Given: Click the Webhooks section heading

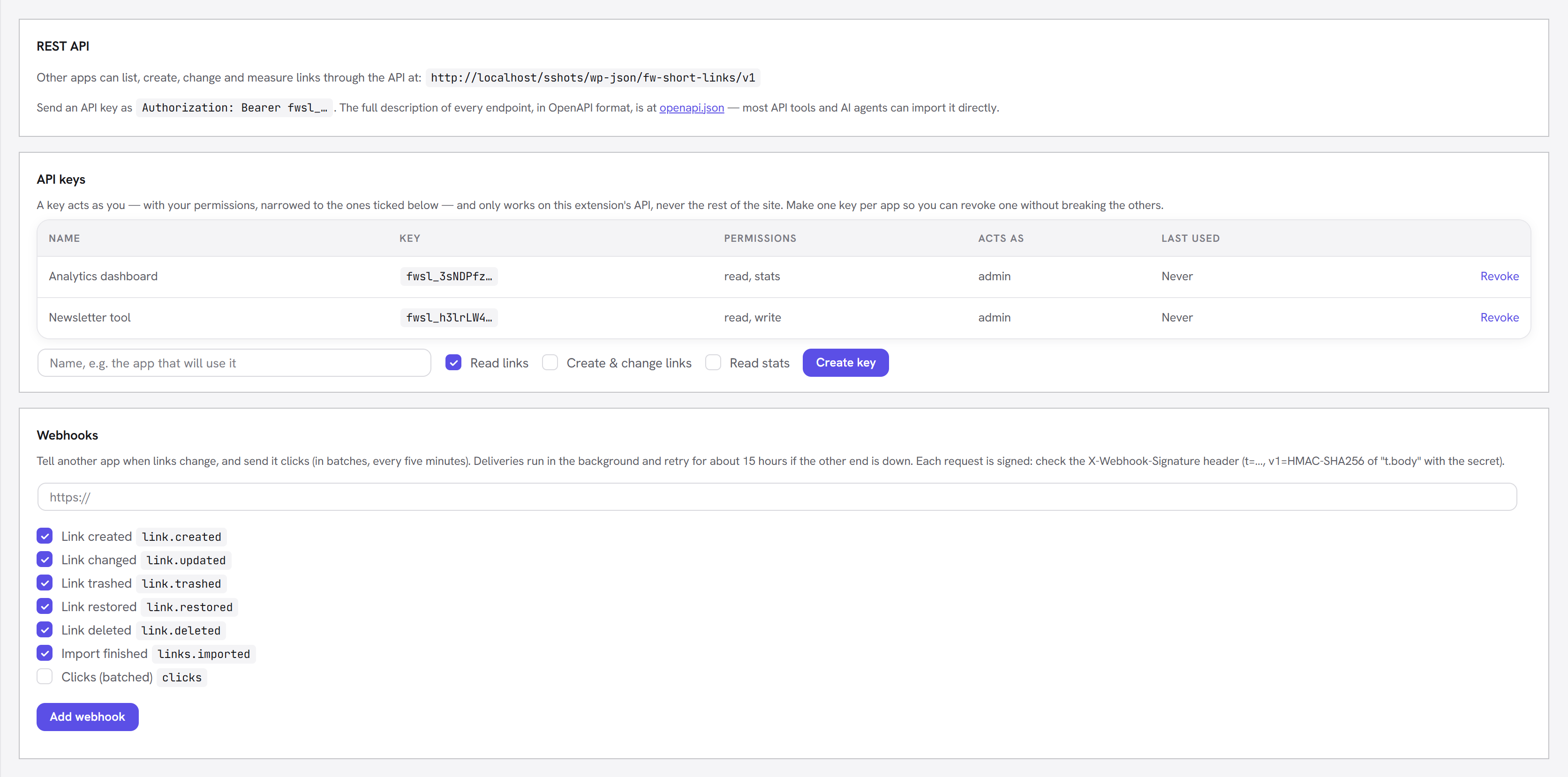Looking at the screenshot, I should [x=67, y=435].
